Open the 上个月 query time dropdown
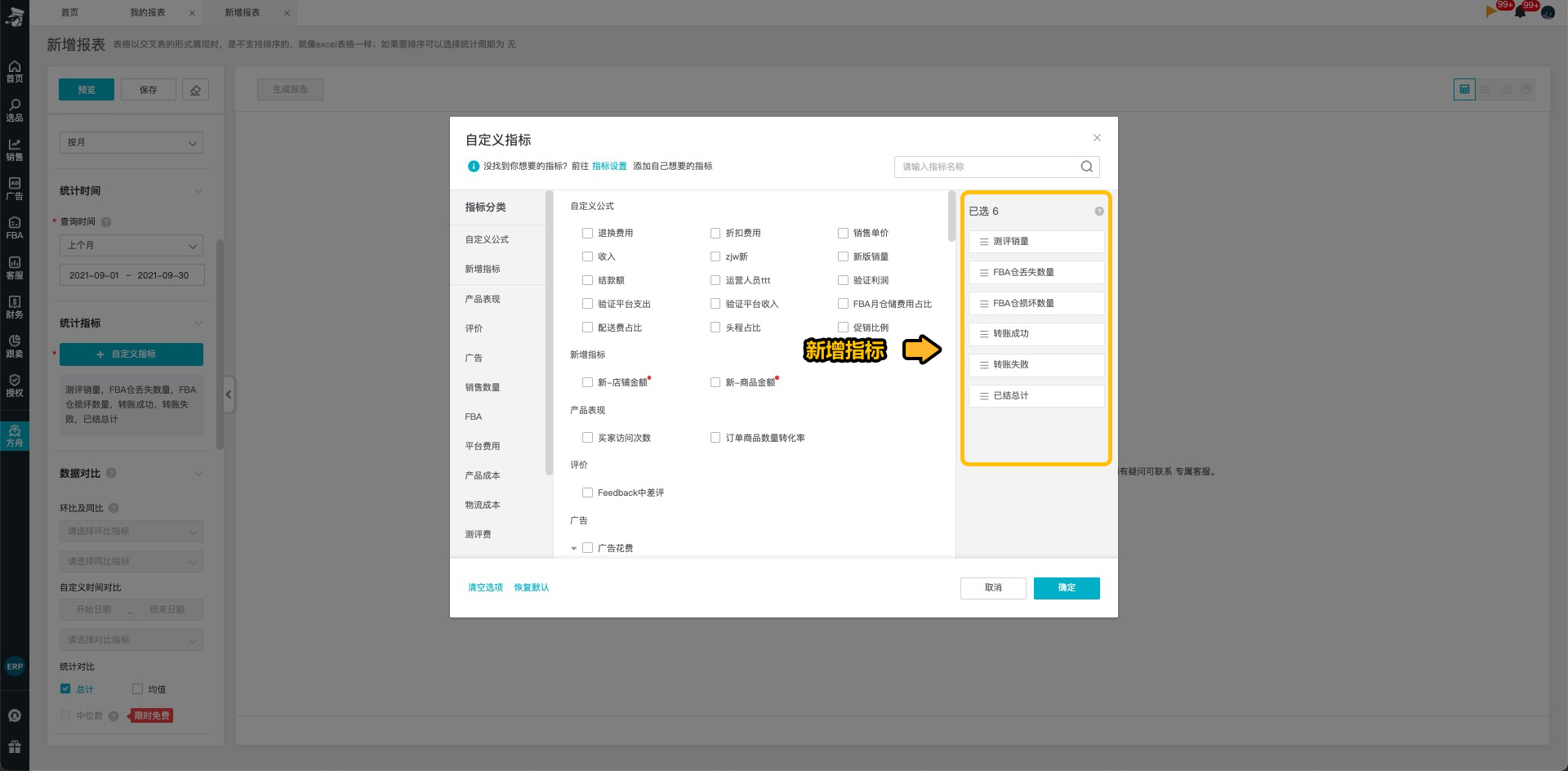This screenshot has height=771, width=1568. coord(131,245)
